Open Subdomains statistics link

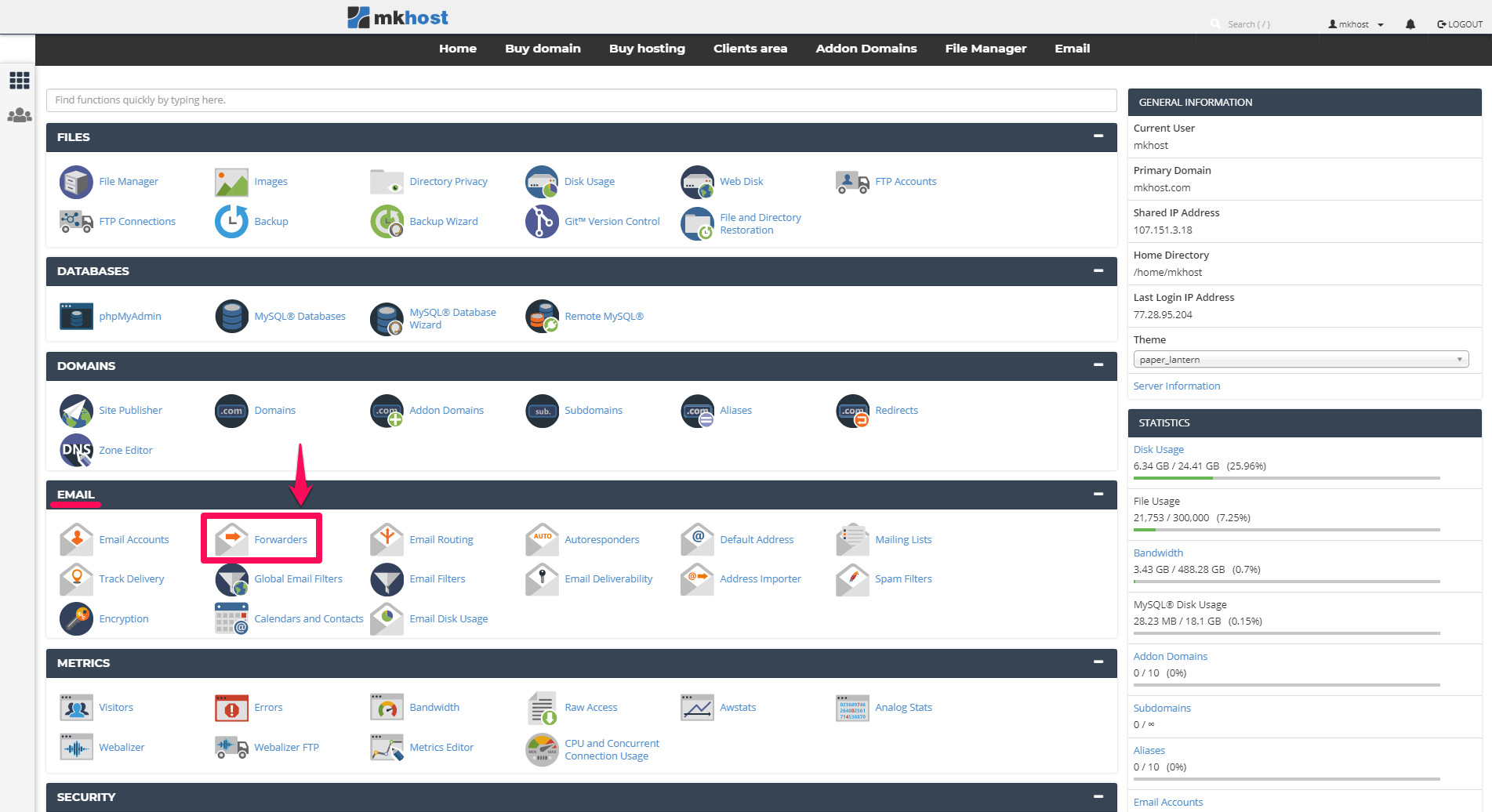point(1162,709)
